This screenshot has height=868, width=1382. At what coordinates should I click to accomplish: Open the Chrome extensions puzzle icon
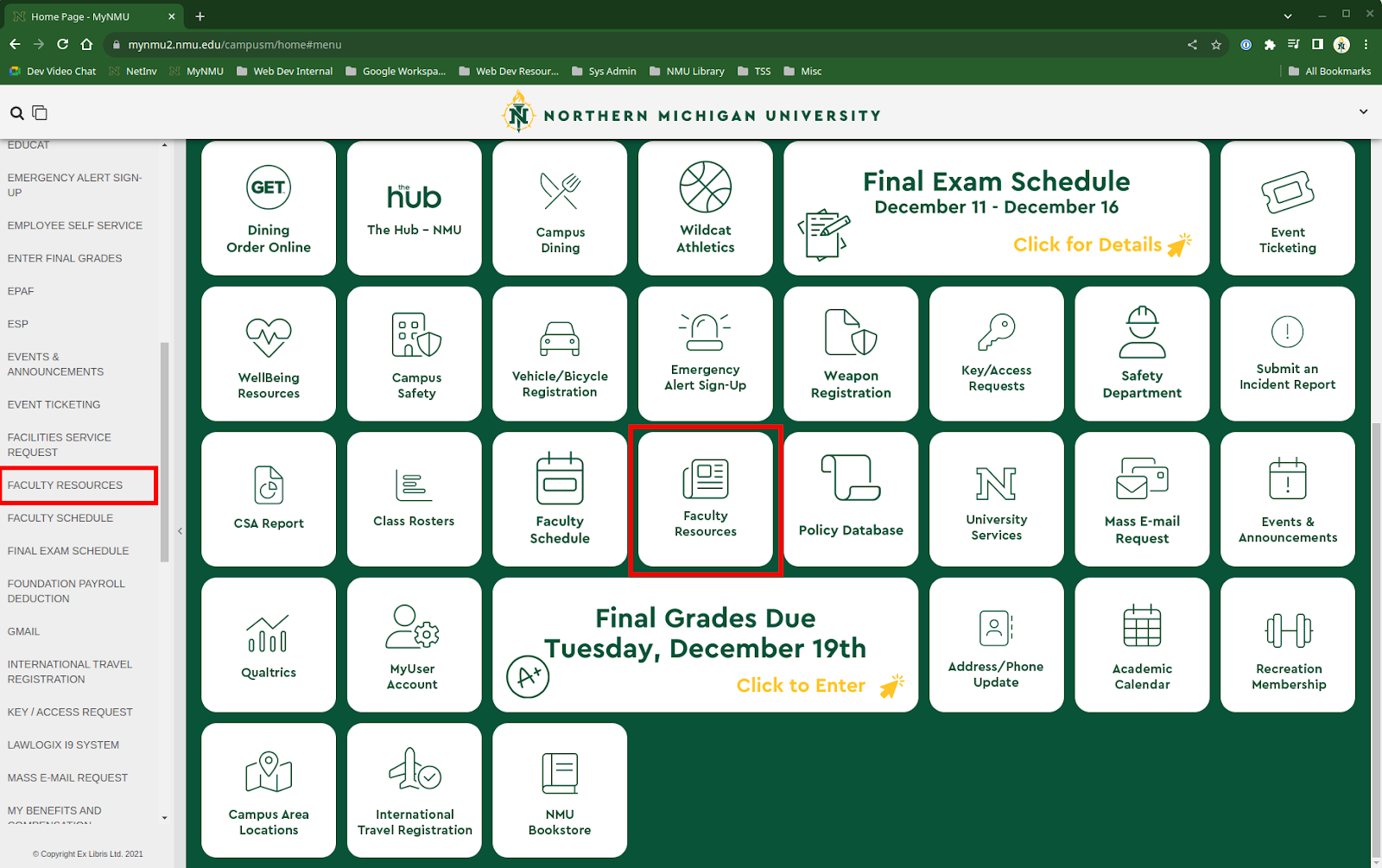(x=1270, y=45)
